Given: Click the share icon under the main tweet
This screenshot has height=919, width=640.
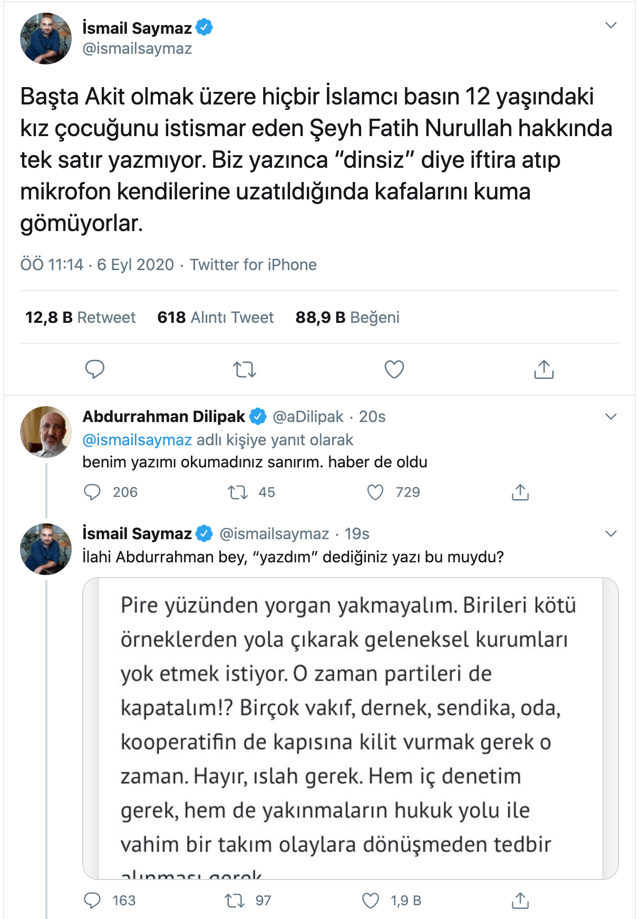Looking at the screenshot, I should (x=543, y=369).
